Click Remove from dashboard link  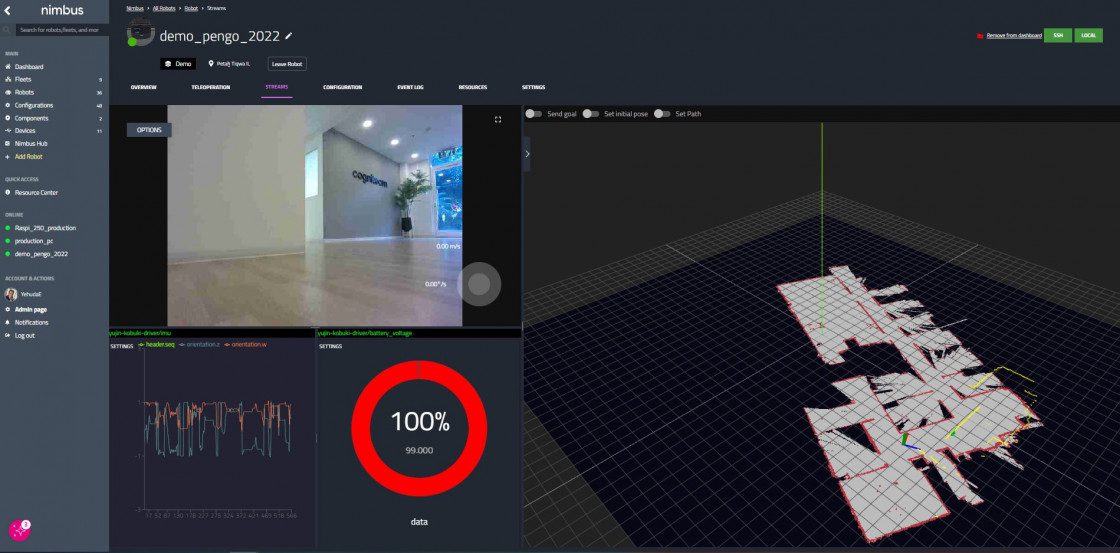(x=1013, y=35)
